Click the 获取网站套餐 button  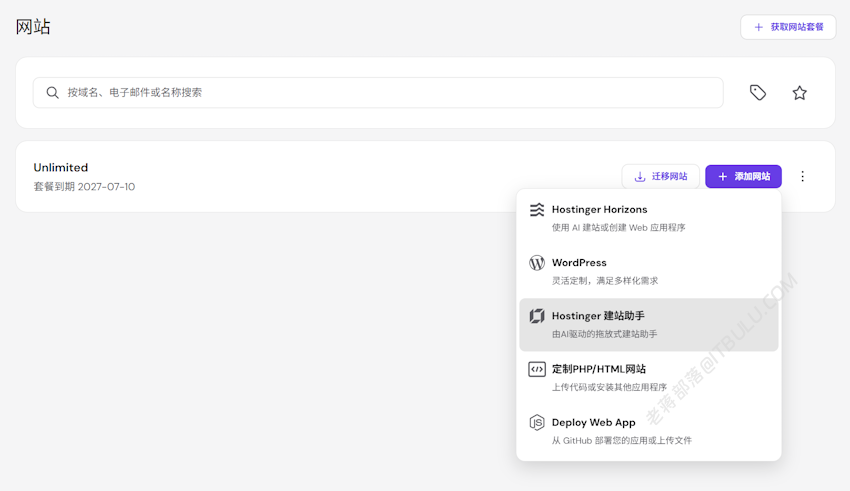click(x=788, y=27)
